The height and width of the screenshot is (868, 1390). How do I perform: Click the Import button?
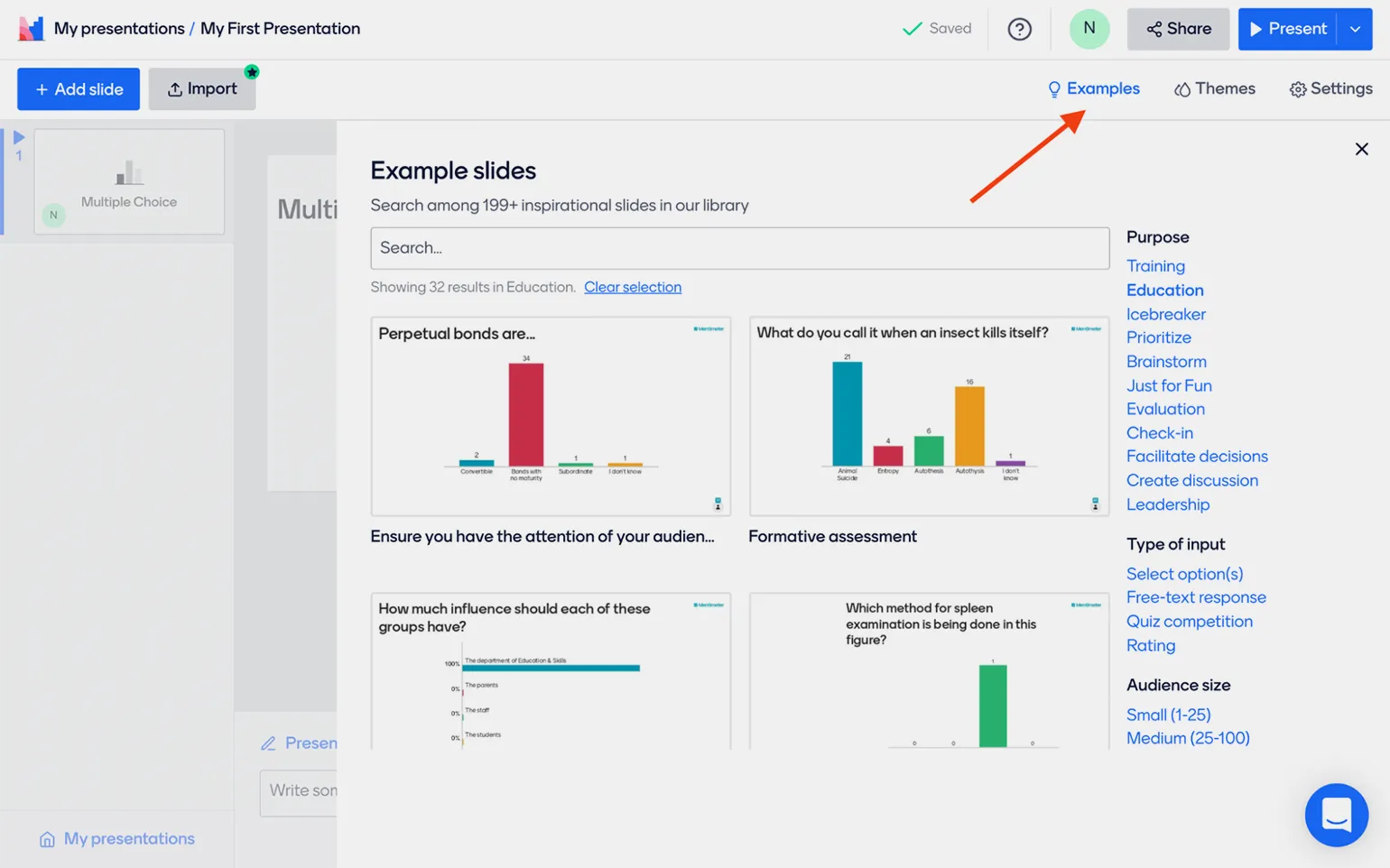pos(202,88)
